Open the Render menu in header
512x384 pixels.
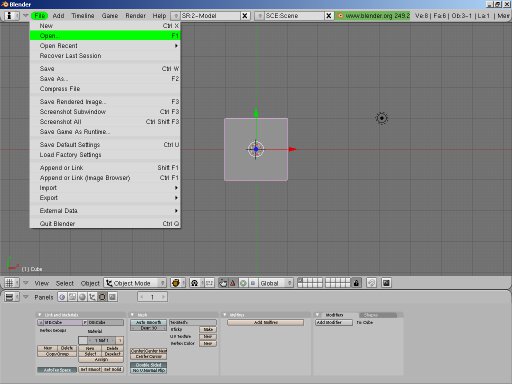[135, 16]
